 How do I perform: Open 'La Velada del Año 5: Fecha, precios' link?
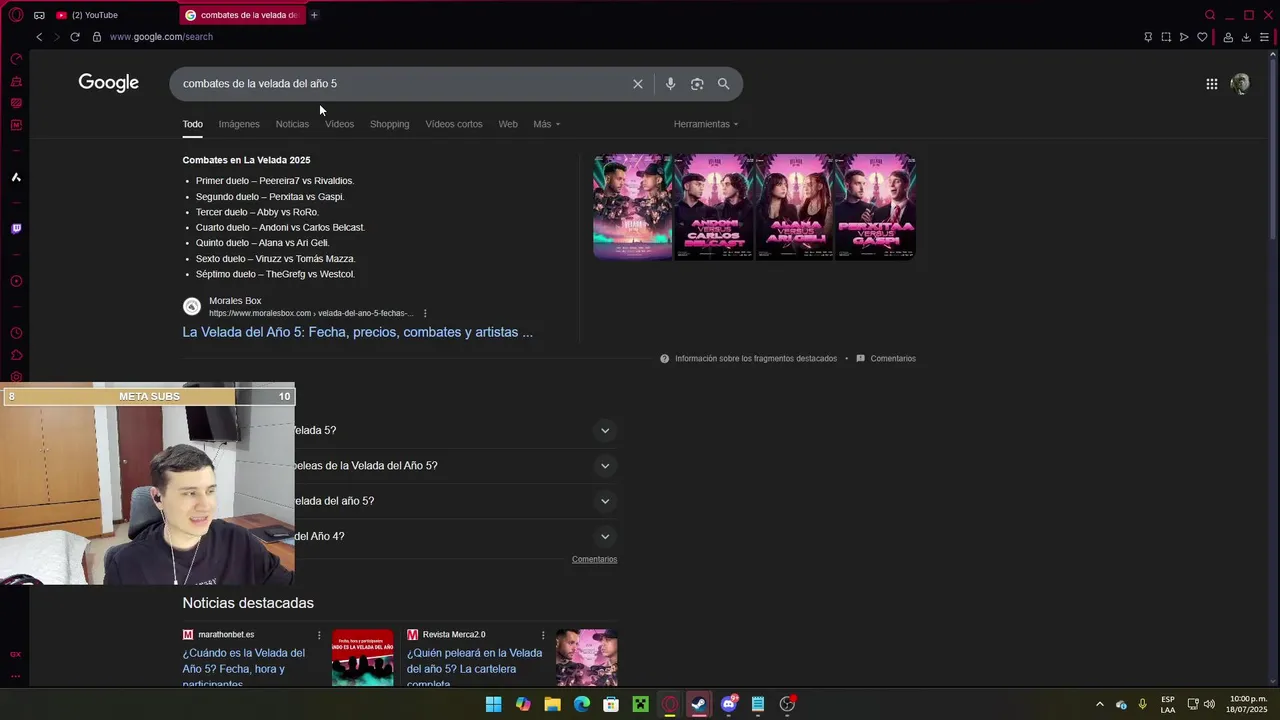[x=357, y=332]
